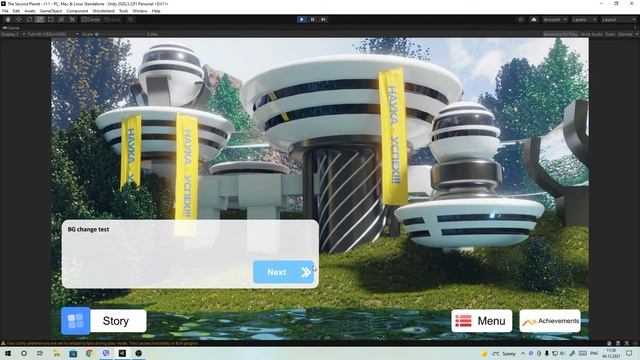This screenshot has width=640, height=360.
Task: Open the Layout dropdown
Action: tap(618, 19)
